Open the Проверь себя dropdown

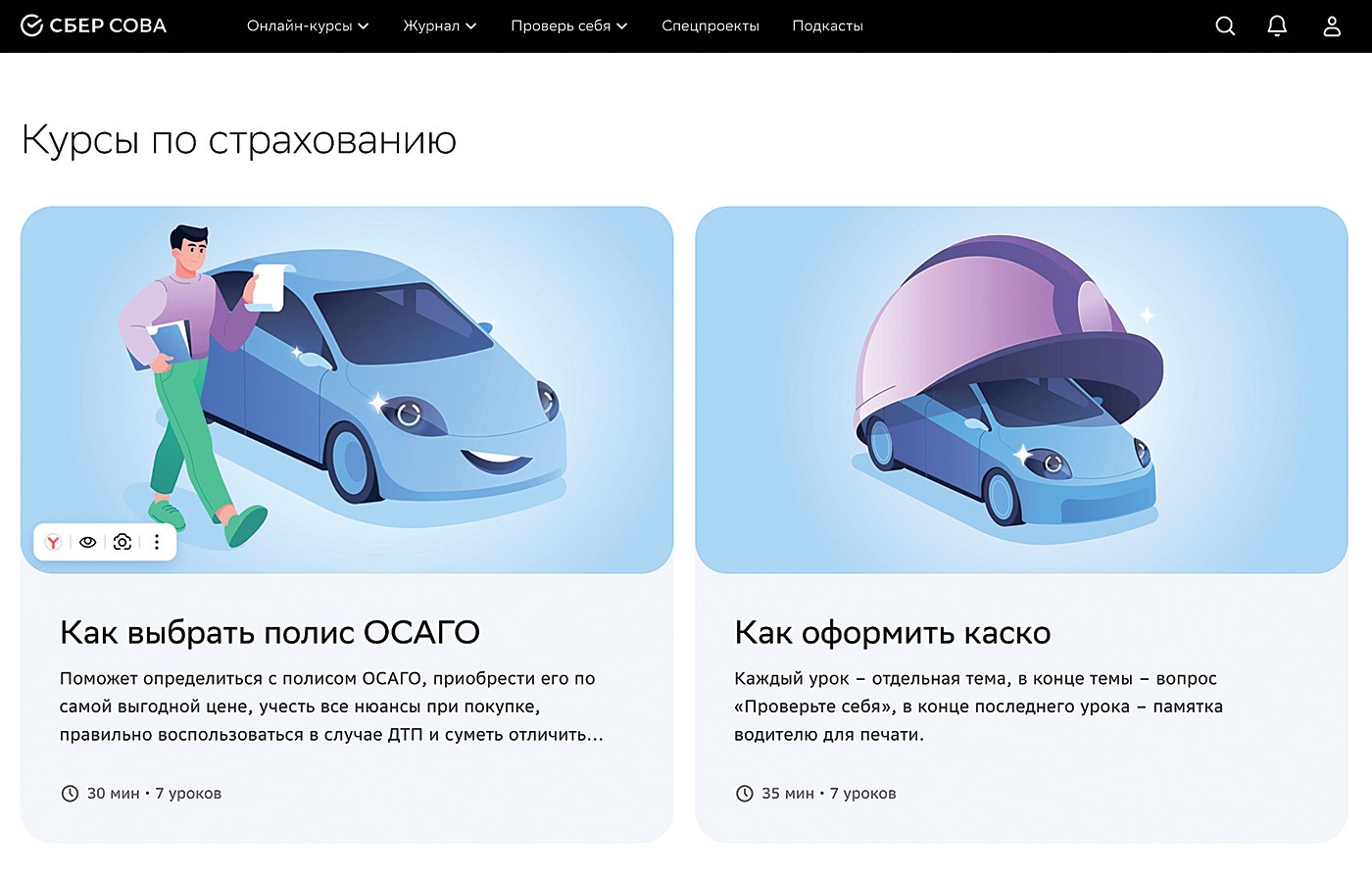tap(568, 26)
